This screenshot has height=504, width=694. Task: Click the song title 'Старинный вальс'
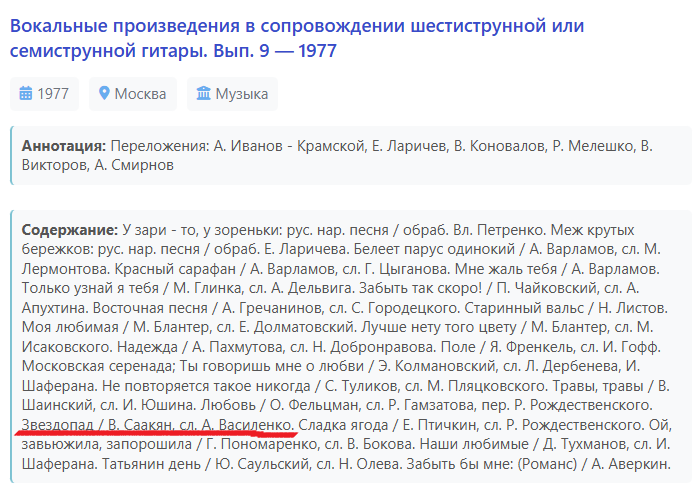pyautogui.click(x=524, y=308)
